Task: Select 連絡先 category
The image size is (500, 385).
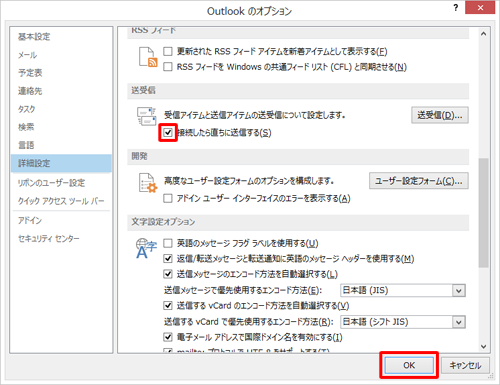Action: pyautogui.click(x=61, y=91)
